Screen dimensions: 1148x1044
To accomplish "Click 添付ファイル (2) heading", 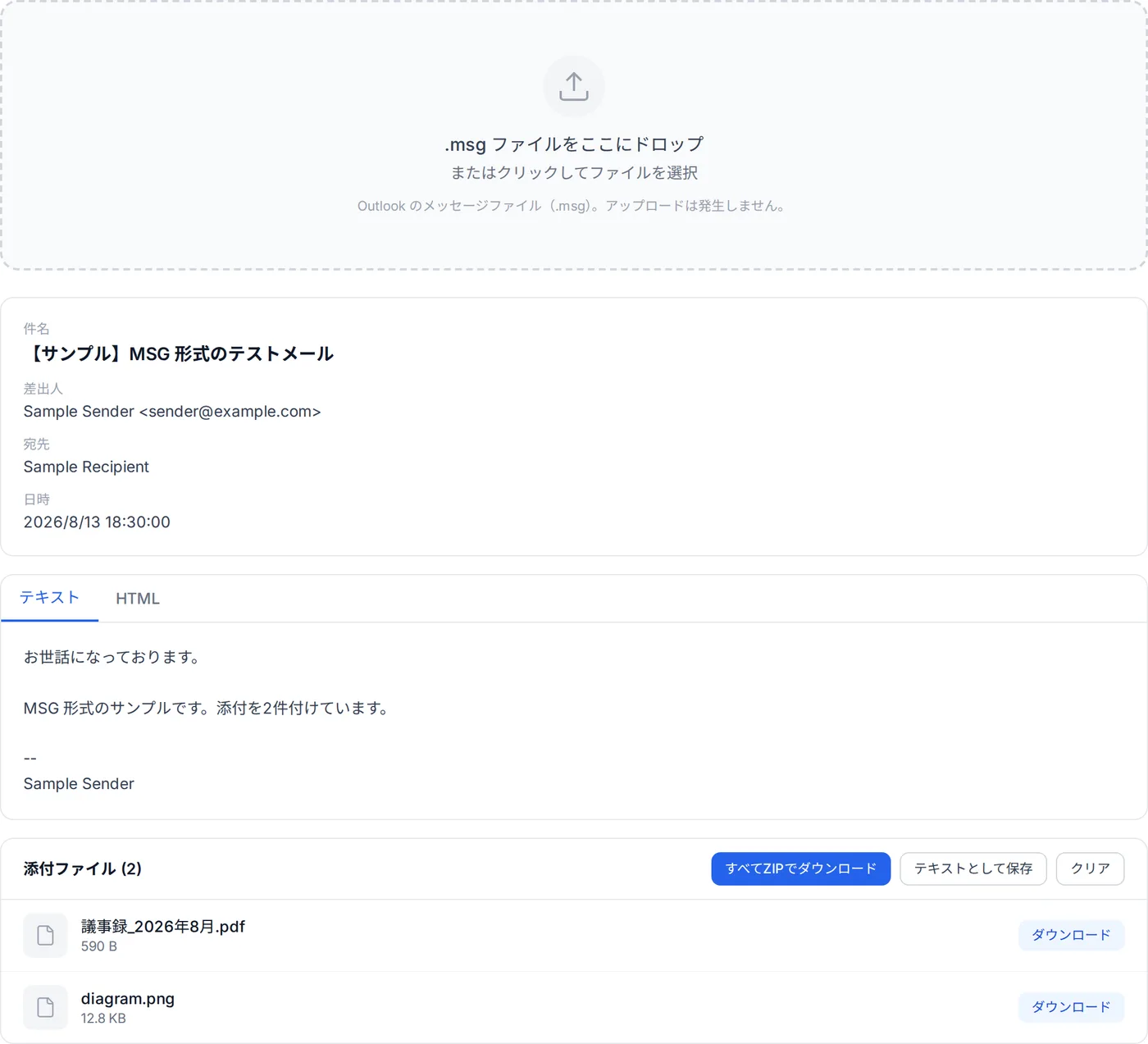I will 82,868.
